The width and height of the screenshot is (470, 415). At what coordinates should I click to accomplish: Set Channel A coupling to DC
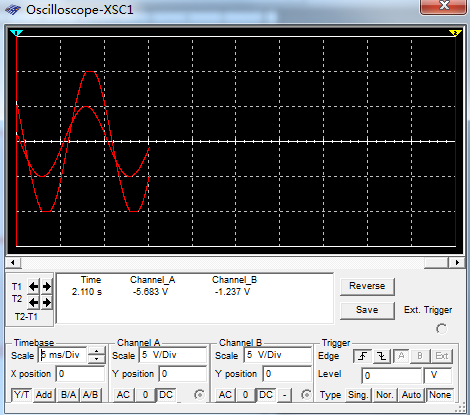(166, 395)
